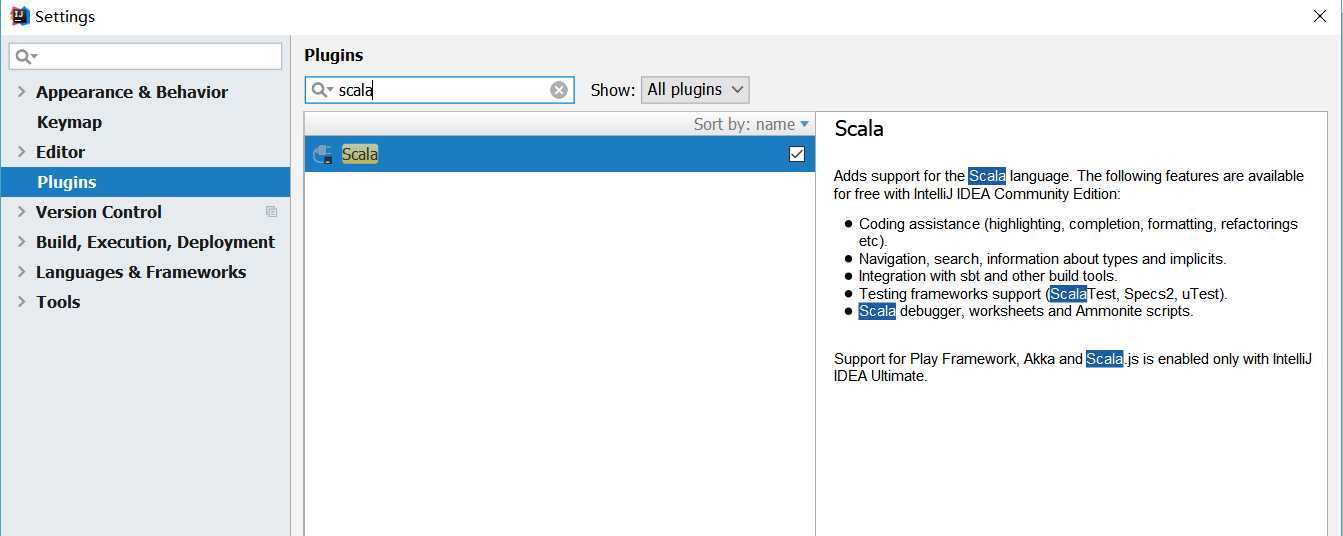Image resolution: width=1343 pixels, height=536 pixels.
Task: Click the Scala heading in description panel
Action: (x=859, y=129)
